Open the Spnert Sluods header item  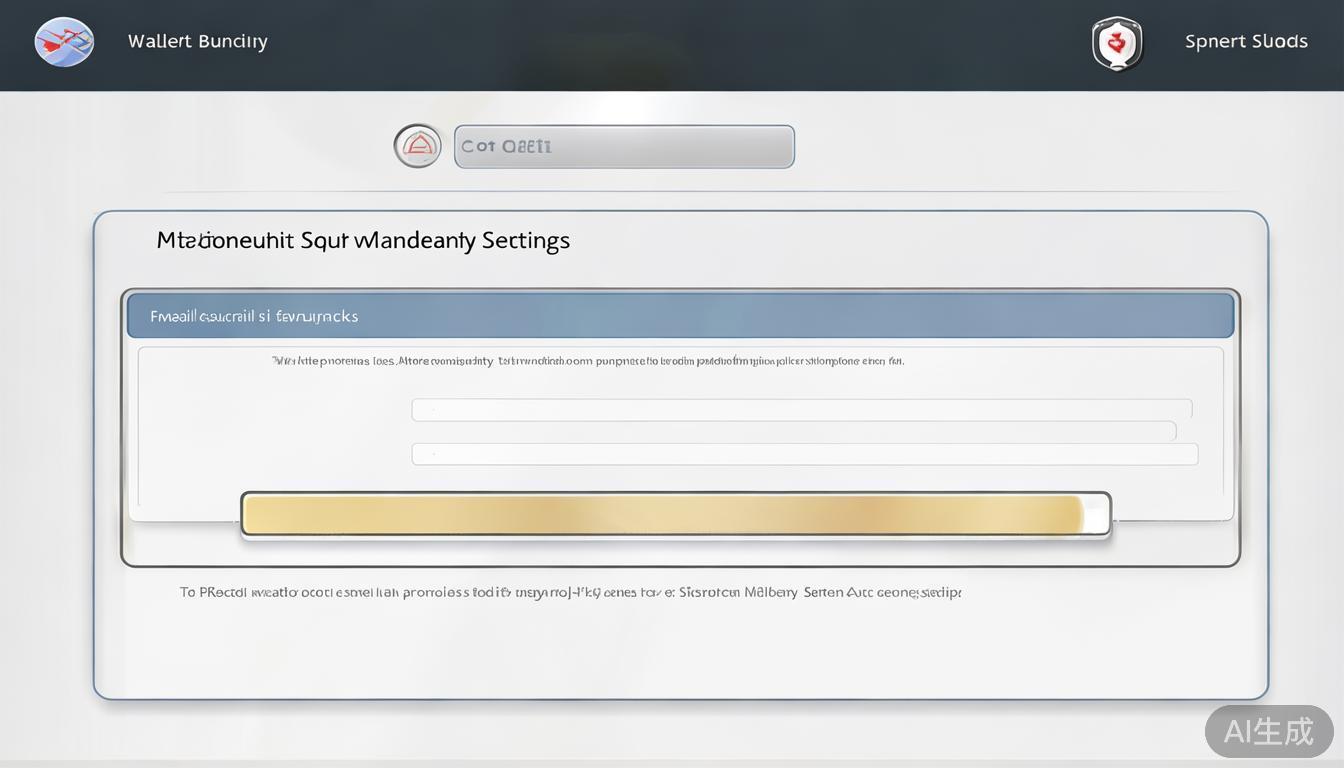click(1245, 42)
